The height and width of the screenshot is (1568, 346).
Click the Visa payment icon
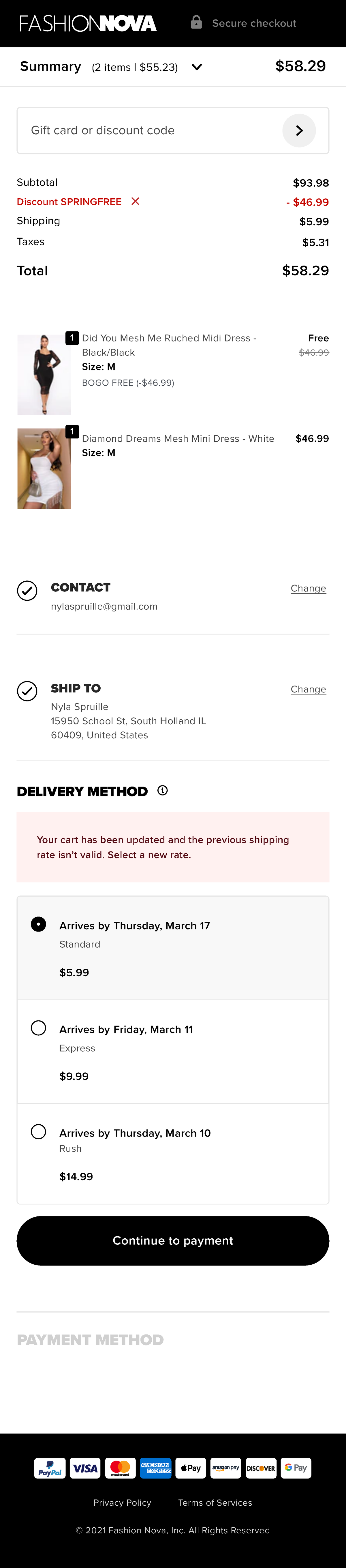click(x=84, y=1468)
